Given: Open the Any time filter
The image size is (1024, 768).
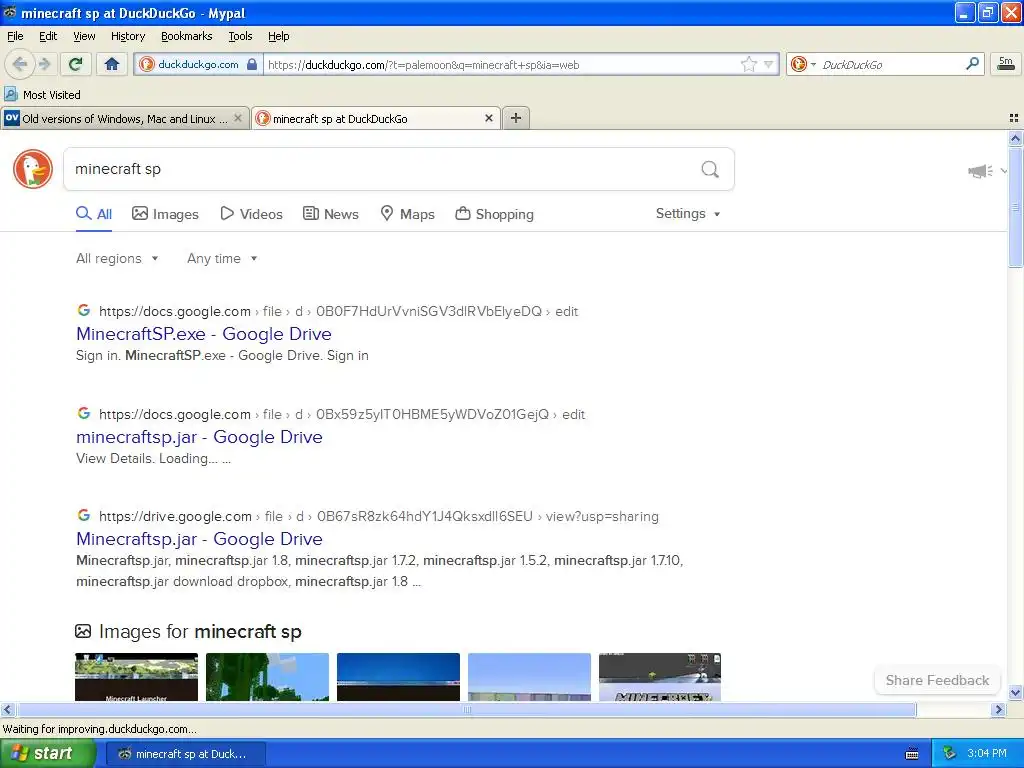Looking at the screenshot, I should point(222,258).
